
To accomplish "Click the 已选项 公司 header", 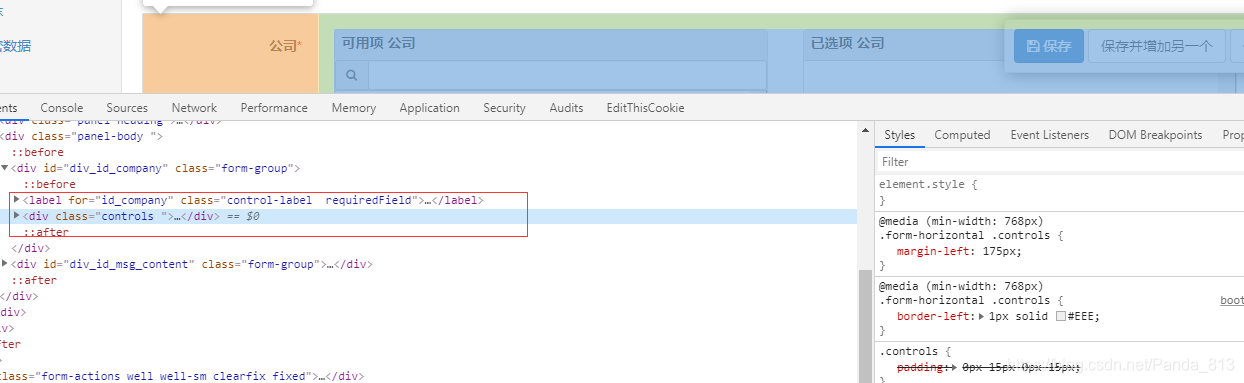I will pyautogui.click(x=848, y=44).
